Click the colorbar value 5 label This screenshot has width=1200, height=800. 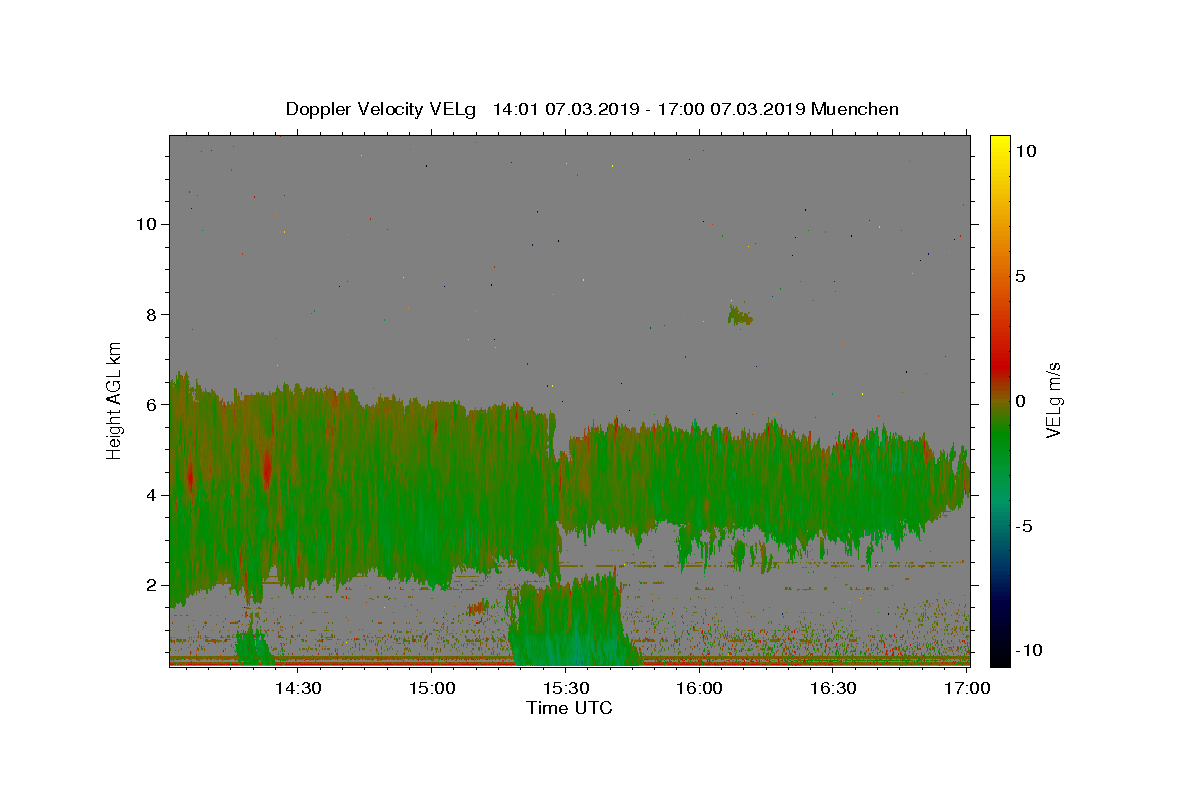[x=1020, y=276]
